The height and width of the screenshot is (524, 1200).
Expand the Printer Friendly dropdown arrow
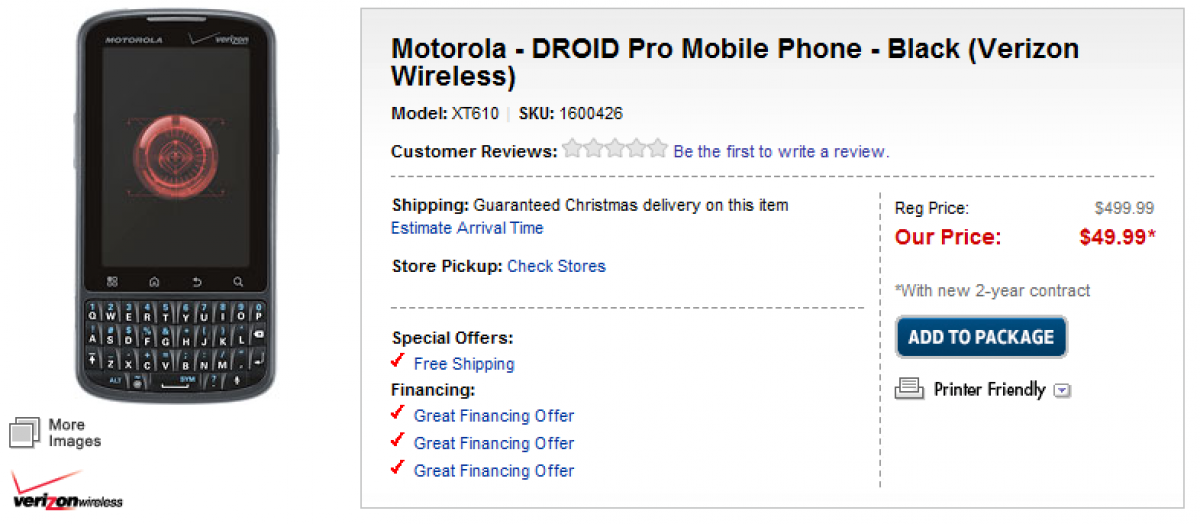pos(1062,391)
